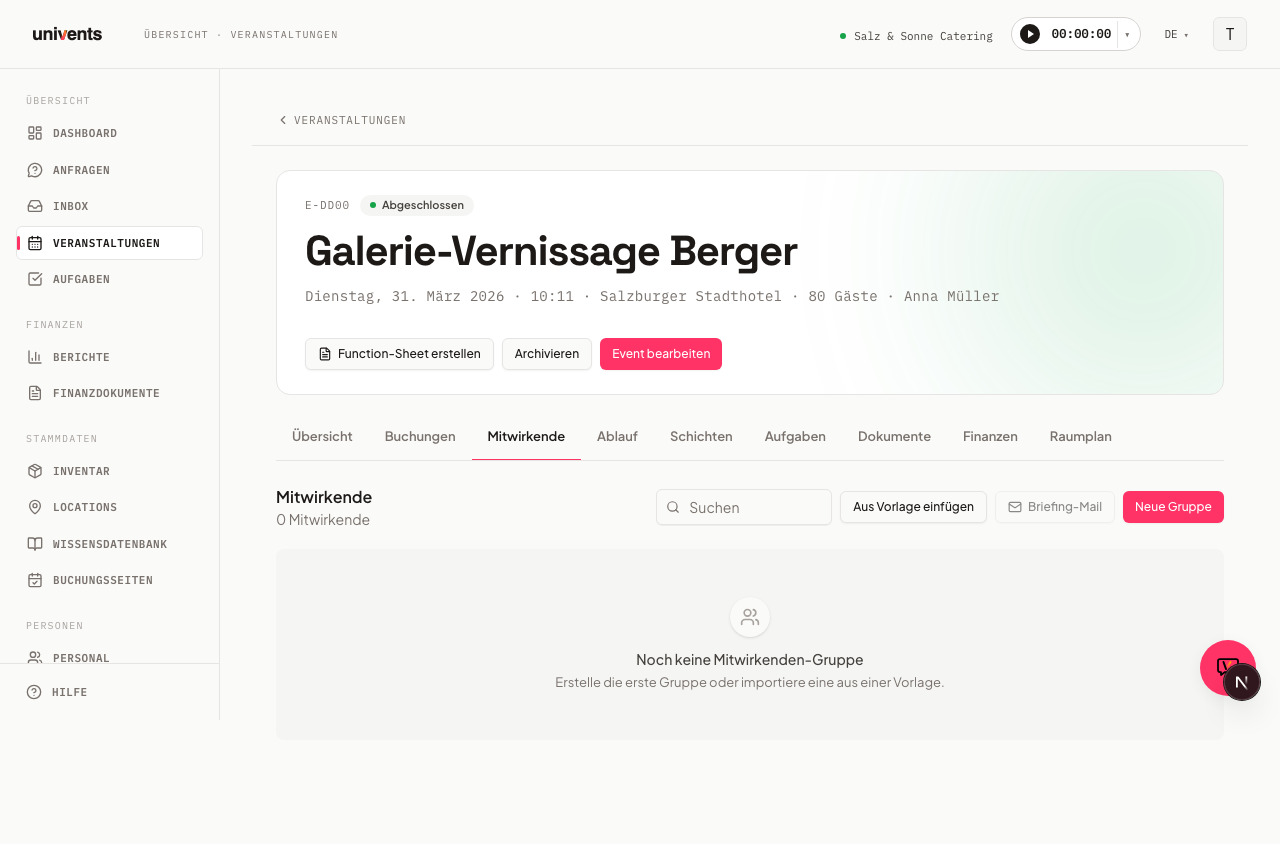Click Aus Vorlage einfügen button
Viewport: 1280px width, 844px height.
click(913, 507)
